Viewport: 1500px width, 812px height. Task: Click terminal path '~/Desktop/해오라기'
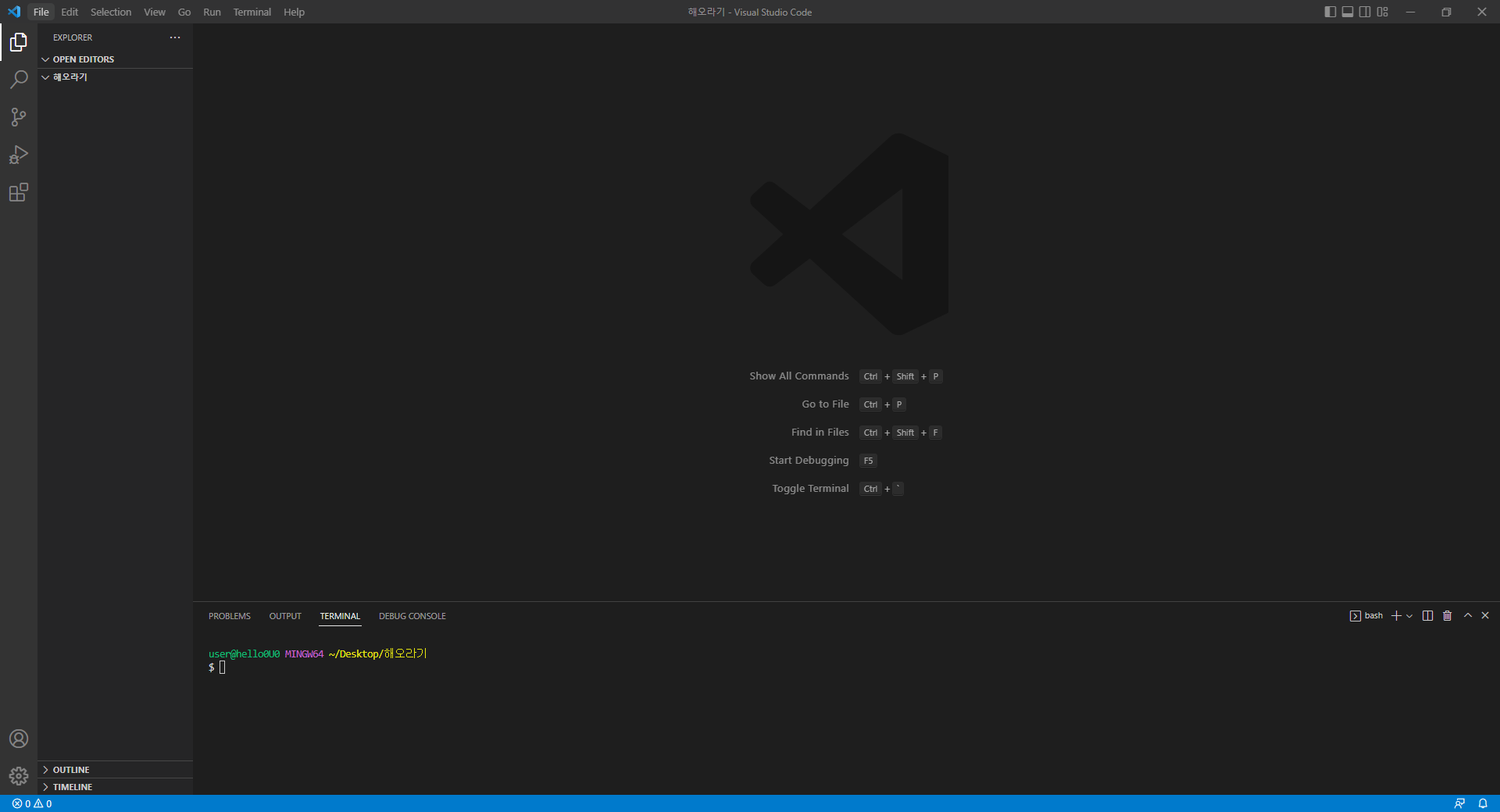pyautogui.click(x=378, y=654)
